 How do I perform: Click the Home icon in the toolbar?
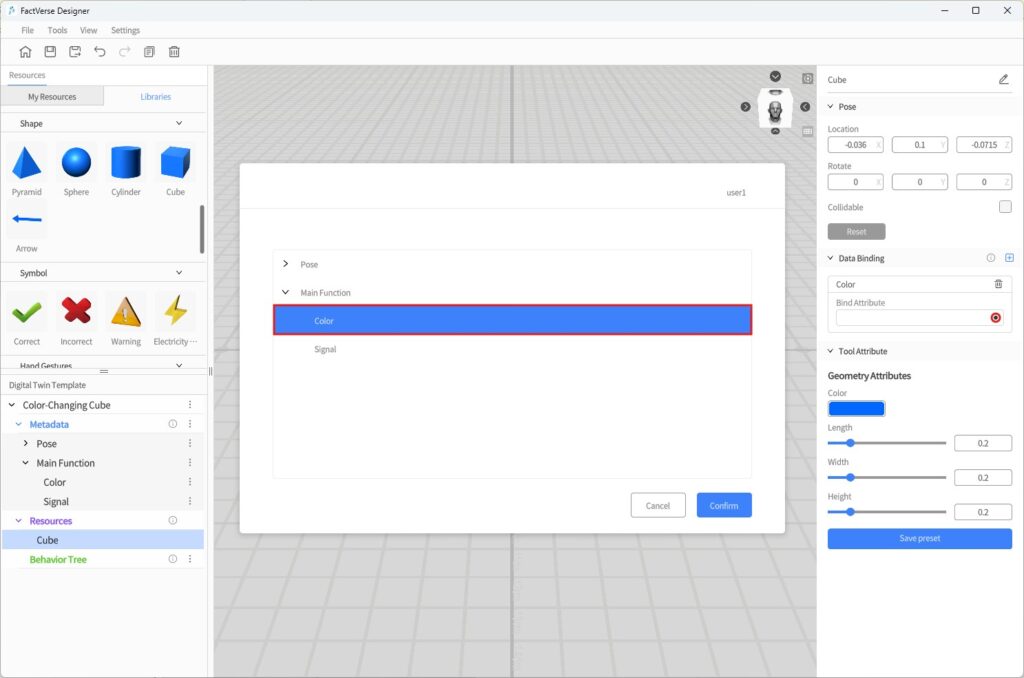click(x=25, y=51)
